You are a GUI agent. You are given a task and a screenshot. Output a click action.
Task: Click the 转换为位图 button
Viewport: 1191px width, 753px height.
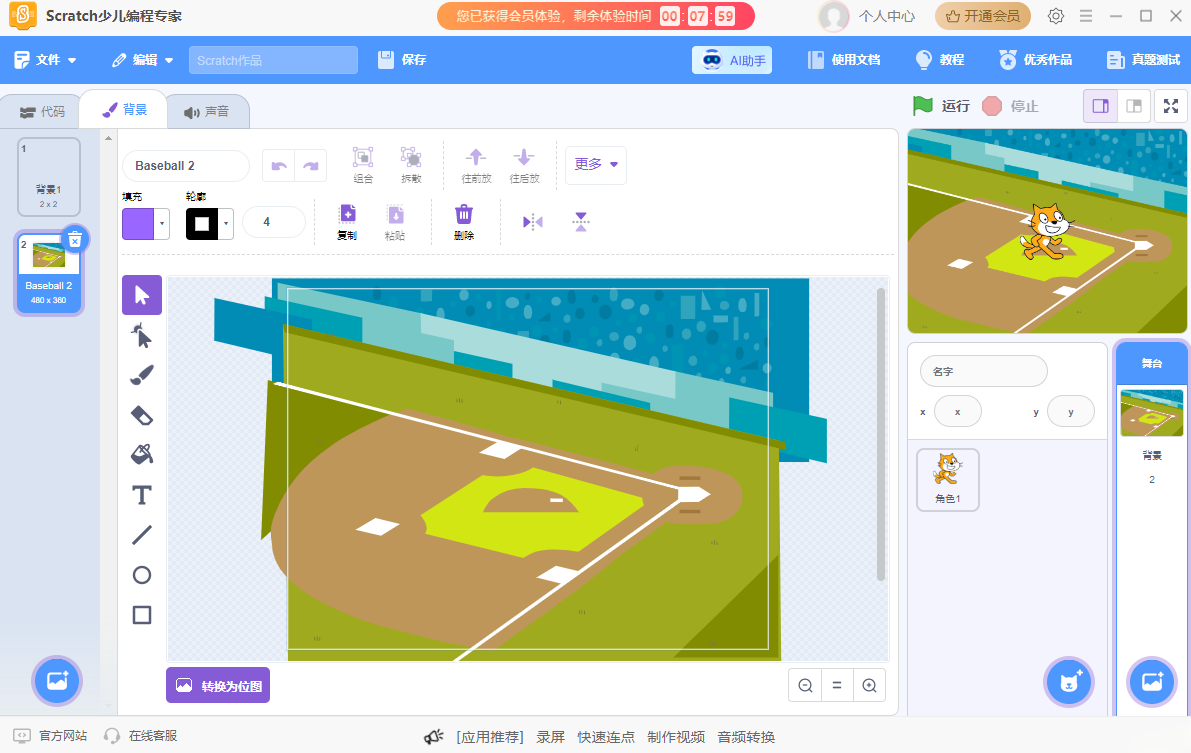[x=218, y=686]
